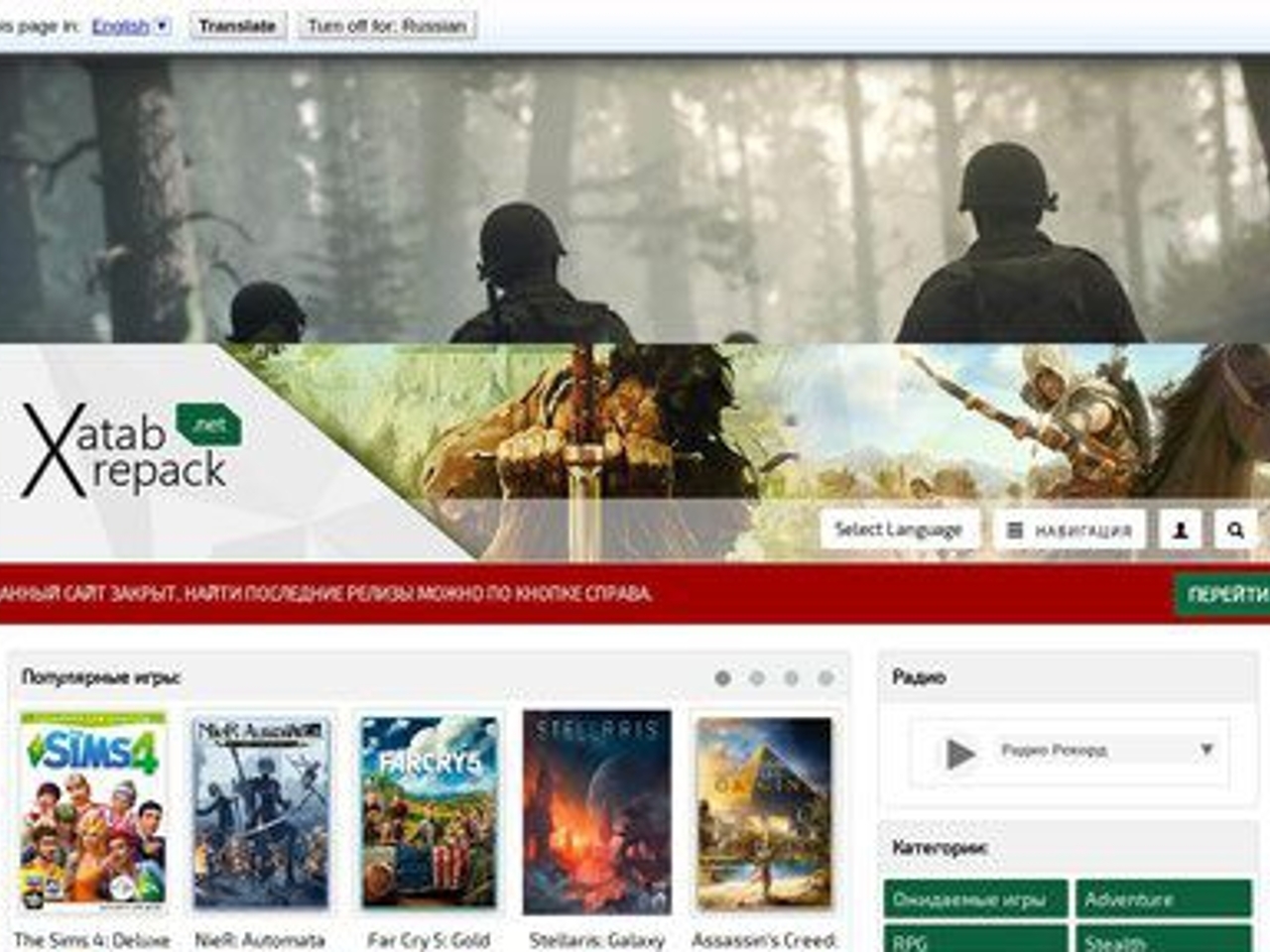Click the Translate button
Image resolution: width=1270 pixels, height=952 pixels.
pyautogui.click(x=237, y=26)
